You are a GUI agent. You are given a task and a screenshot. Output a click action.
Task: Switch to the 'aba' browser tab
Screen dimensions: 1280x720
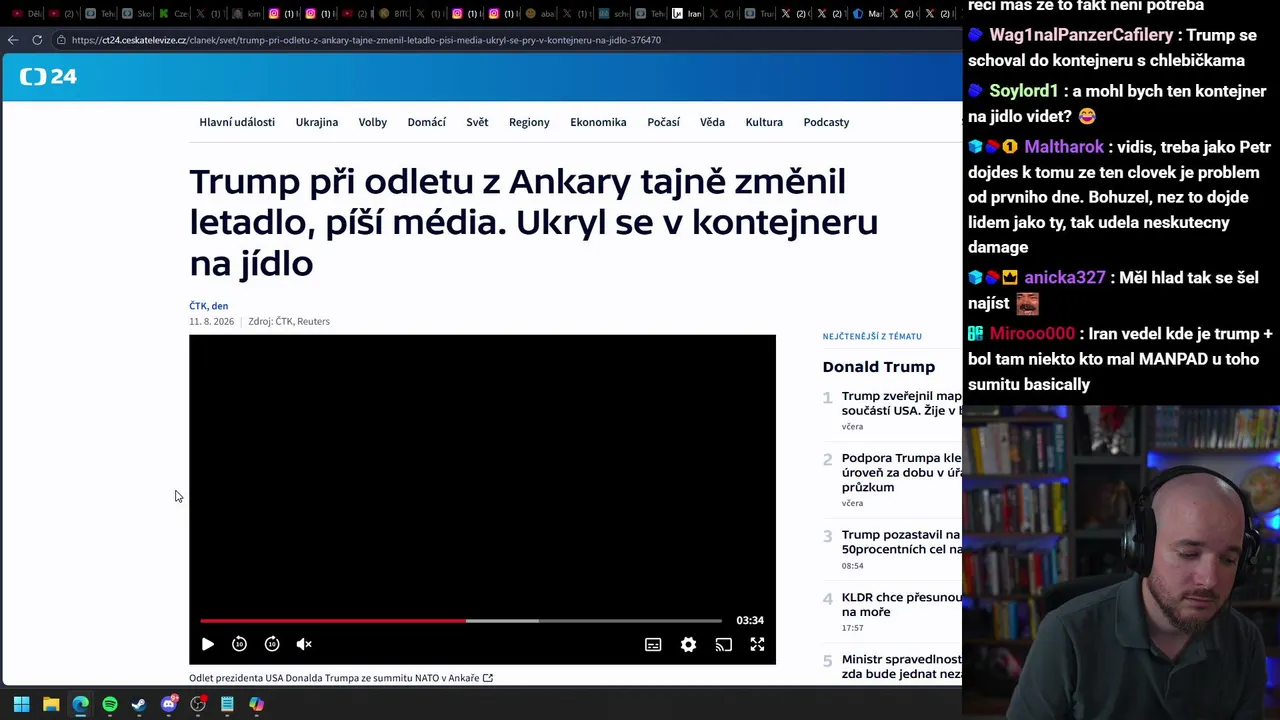pos(539,14)
